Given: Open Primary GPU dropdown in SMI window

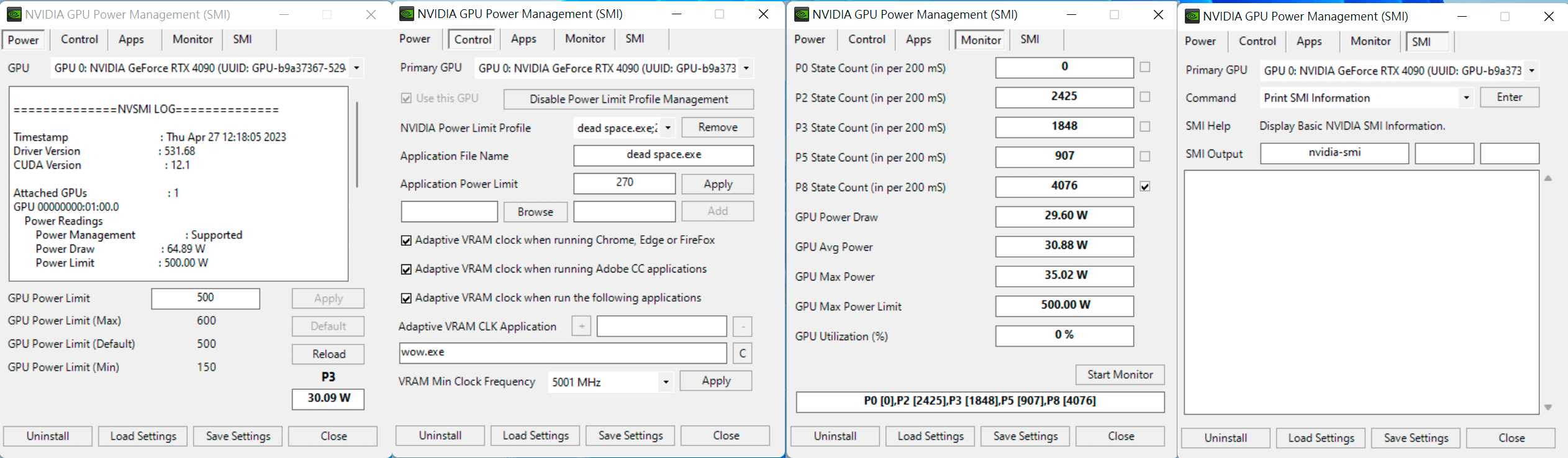Looking at the screenshot, I should tap(1532, 70).
